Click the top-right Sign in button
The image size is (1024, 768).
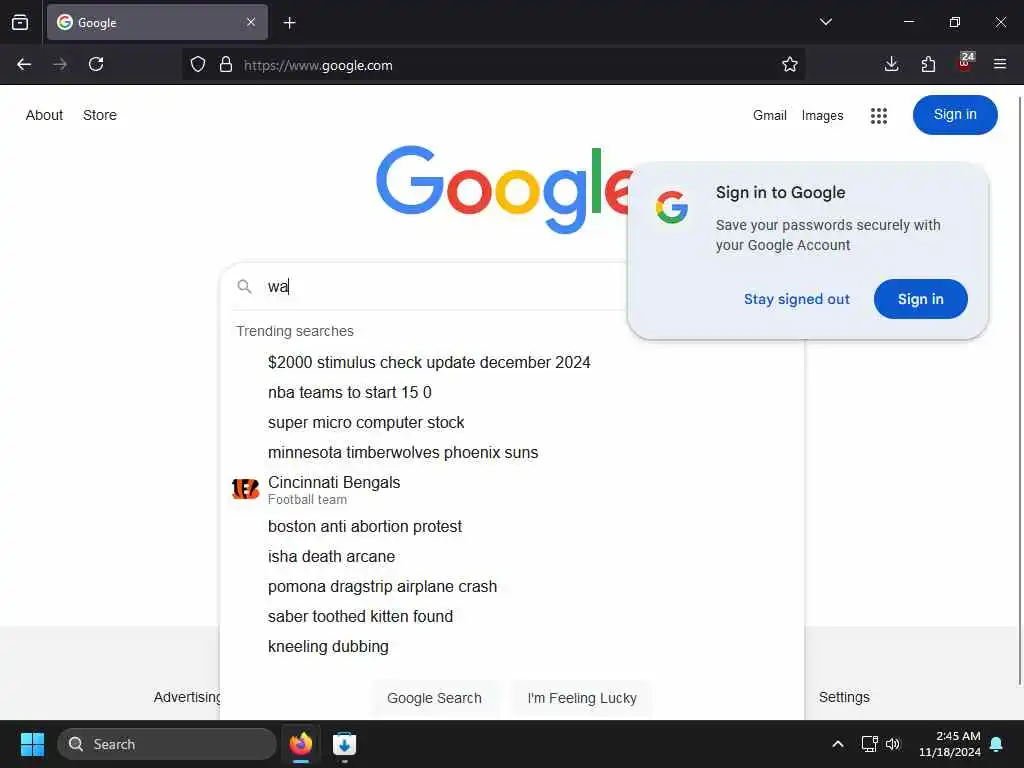955,115
